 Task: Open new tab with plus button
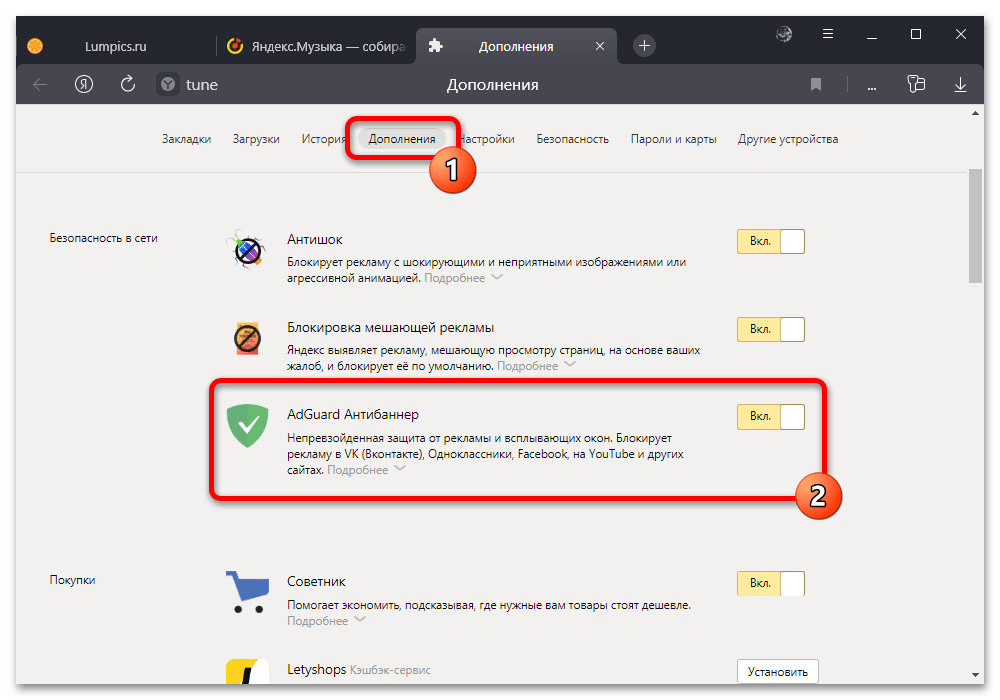645,46
